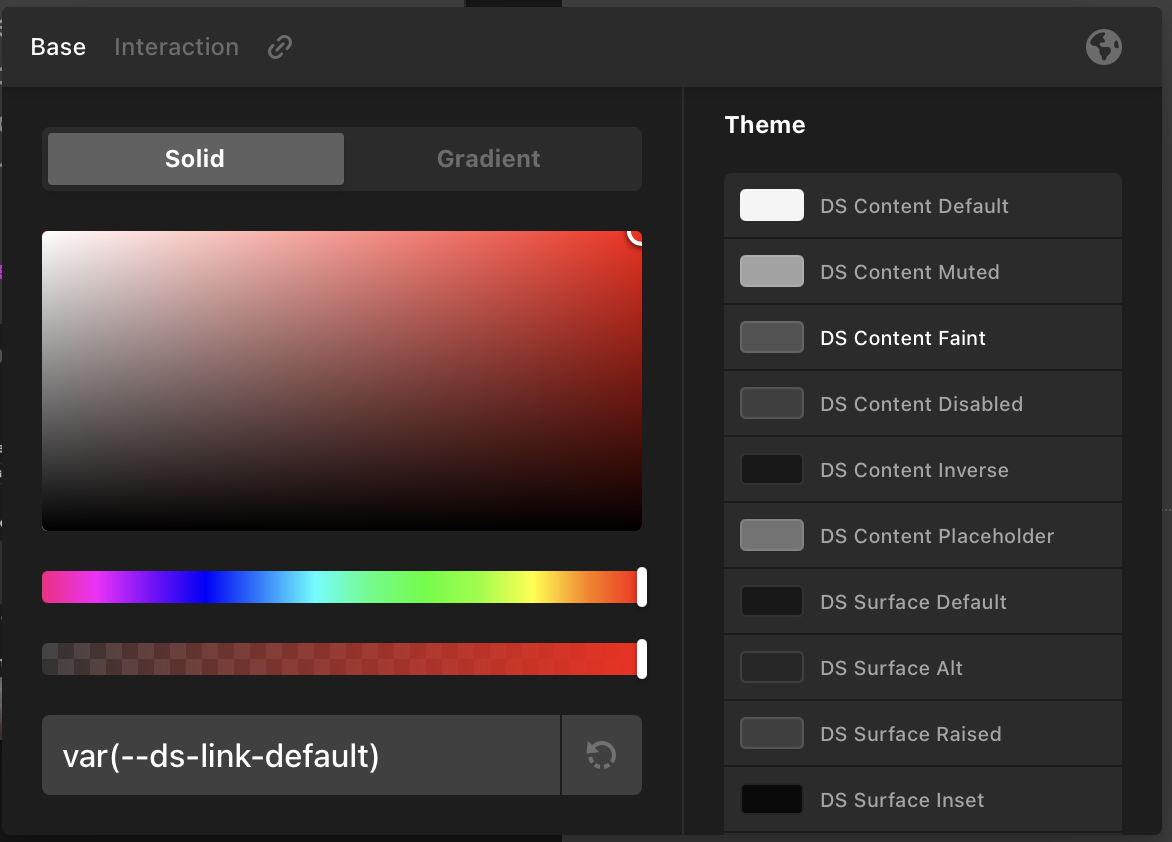
Task: Click the reset arrow icon beside color value
Action: coord(602,755)
